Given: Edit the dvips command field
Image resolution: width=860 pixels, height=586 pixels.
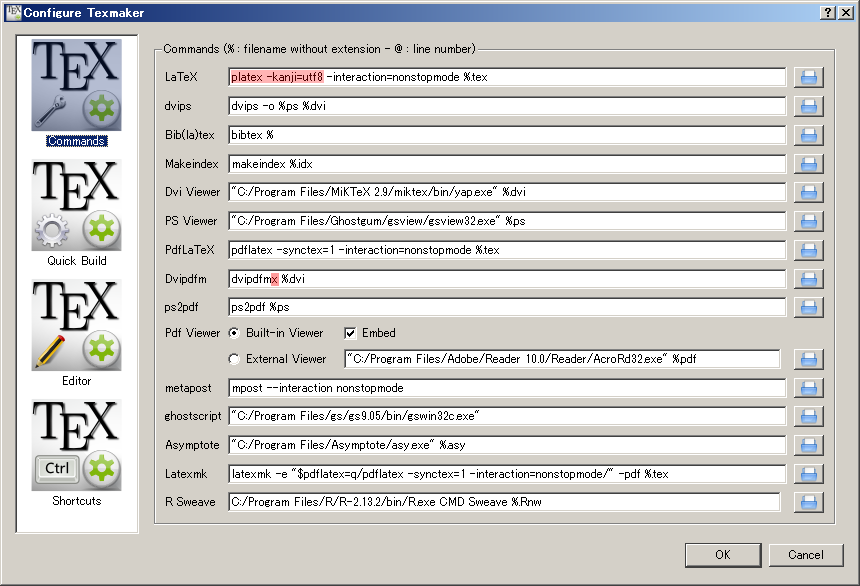Looking at the screenshot, I should [x=507, y=106].
